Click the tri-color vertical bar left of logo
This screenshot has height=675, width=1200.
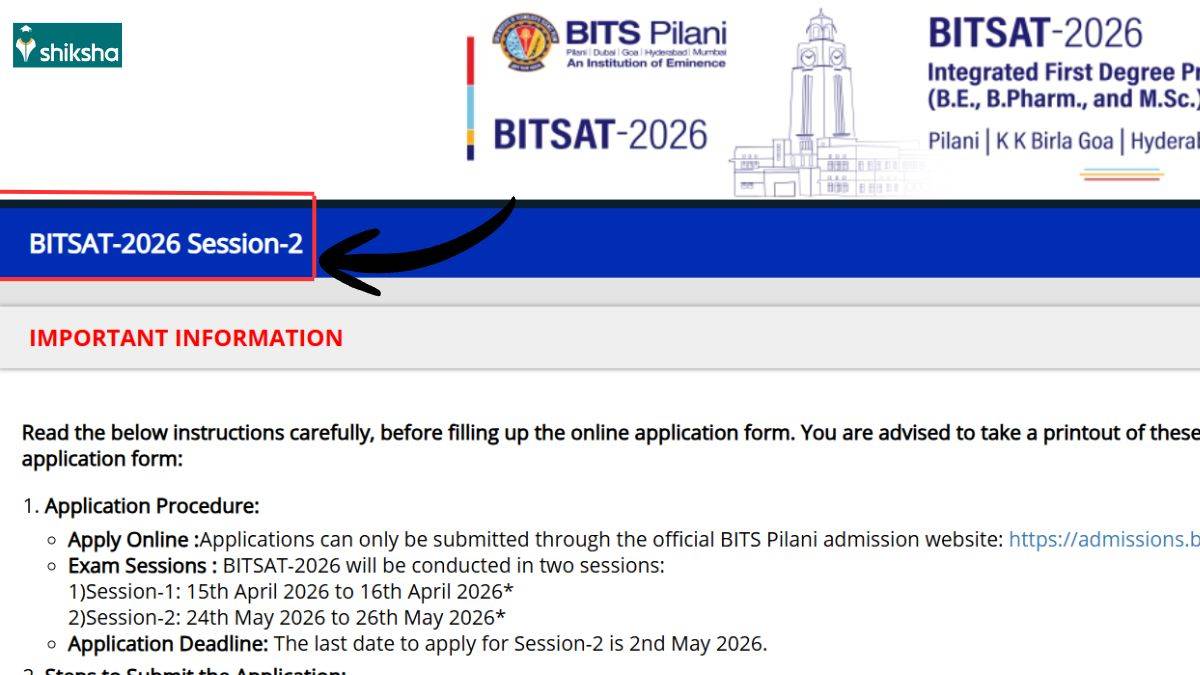[470, 98]
